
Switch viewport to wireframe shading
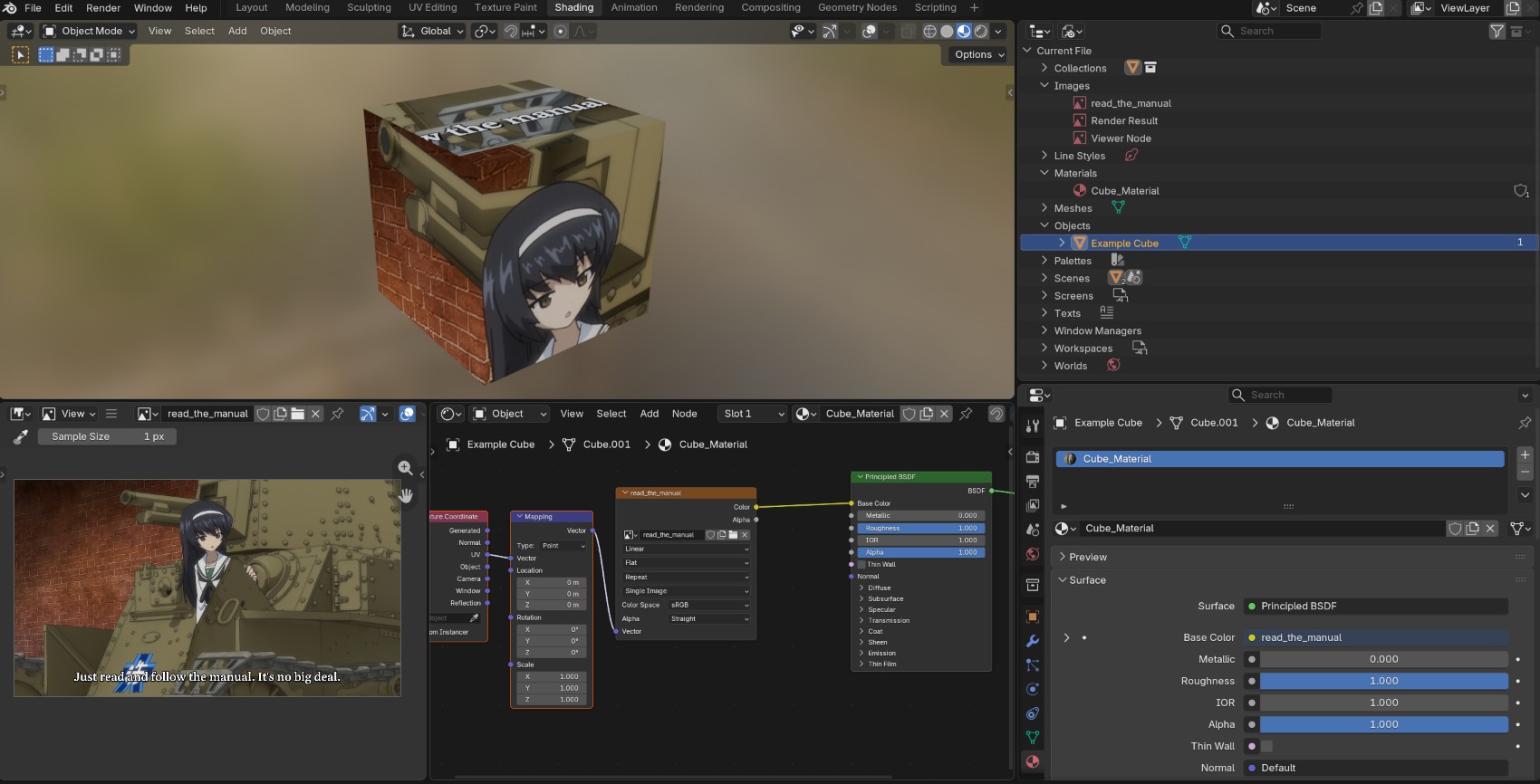930,31
